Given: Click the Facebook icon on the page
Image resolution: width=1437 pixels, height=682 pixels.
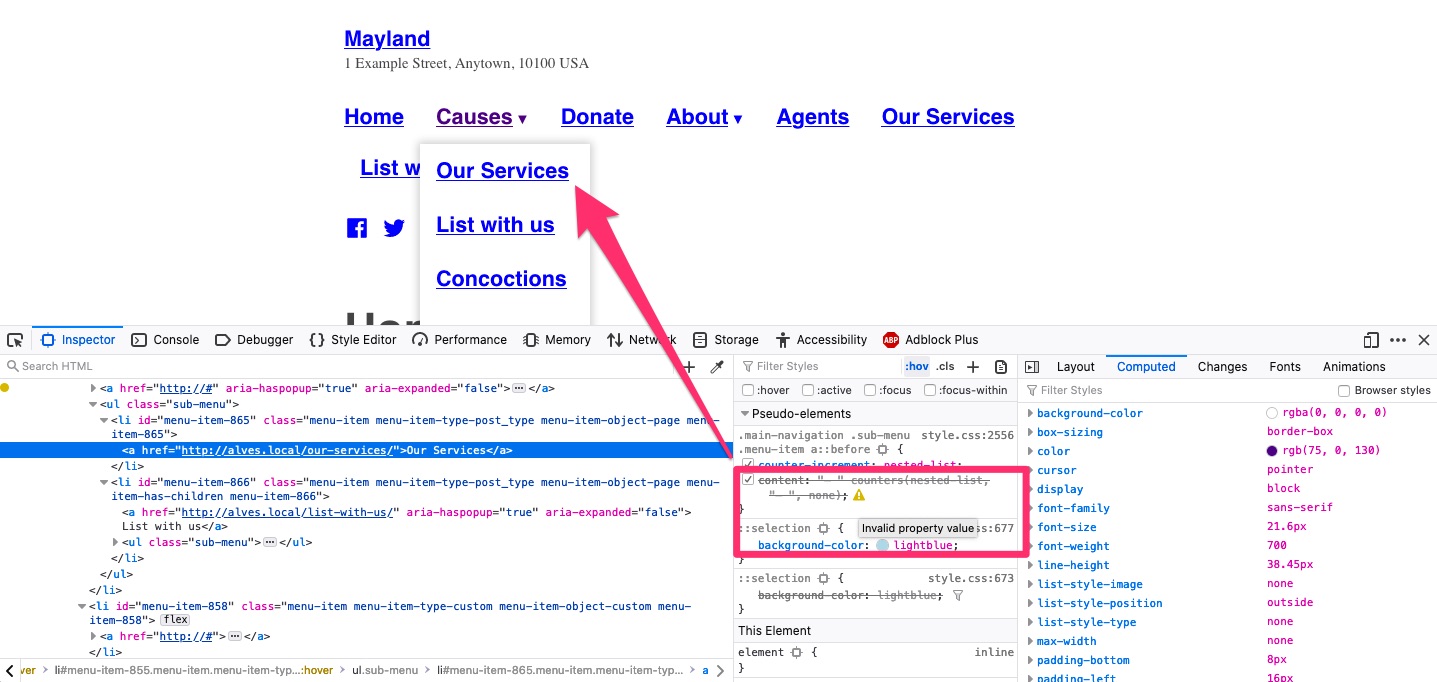Looking at the screenshot, I should click(x=356, y=227).
